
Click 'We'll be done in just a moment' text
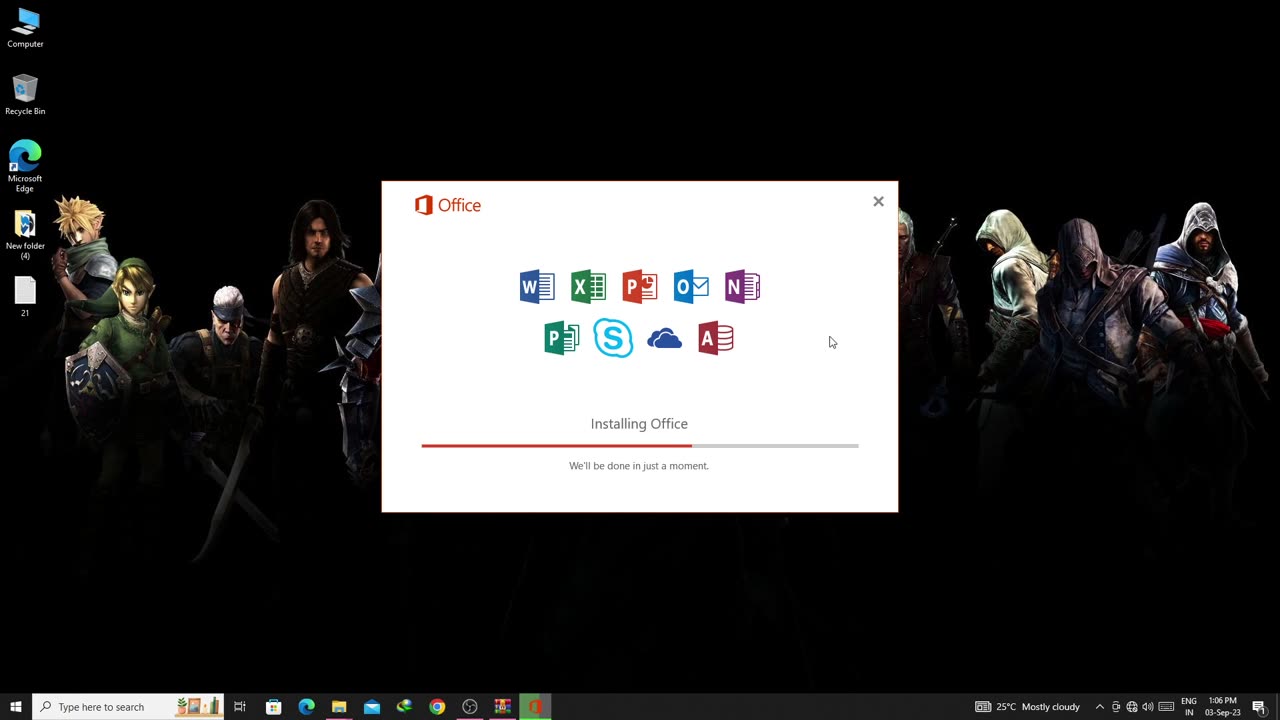639,466
